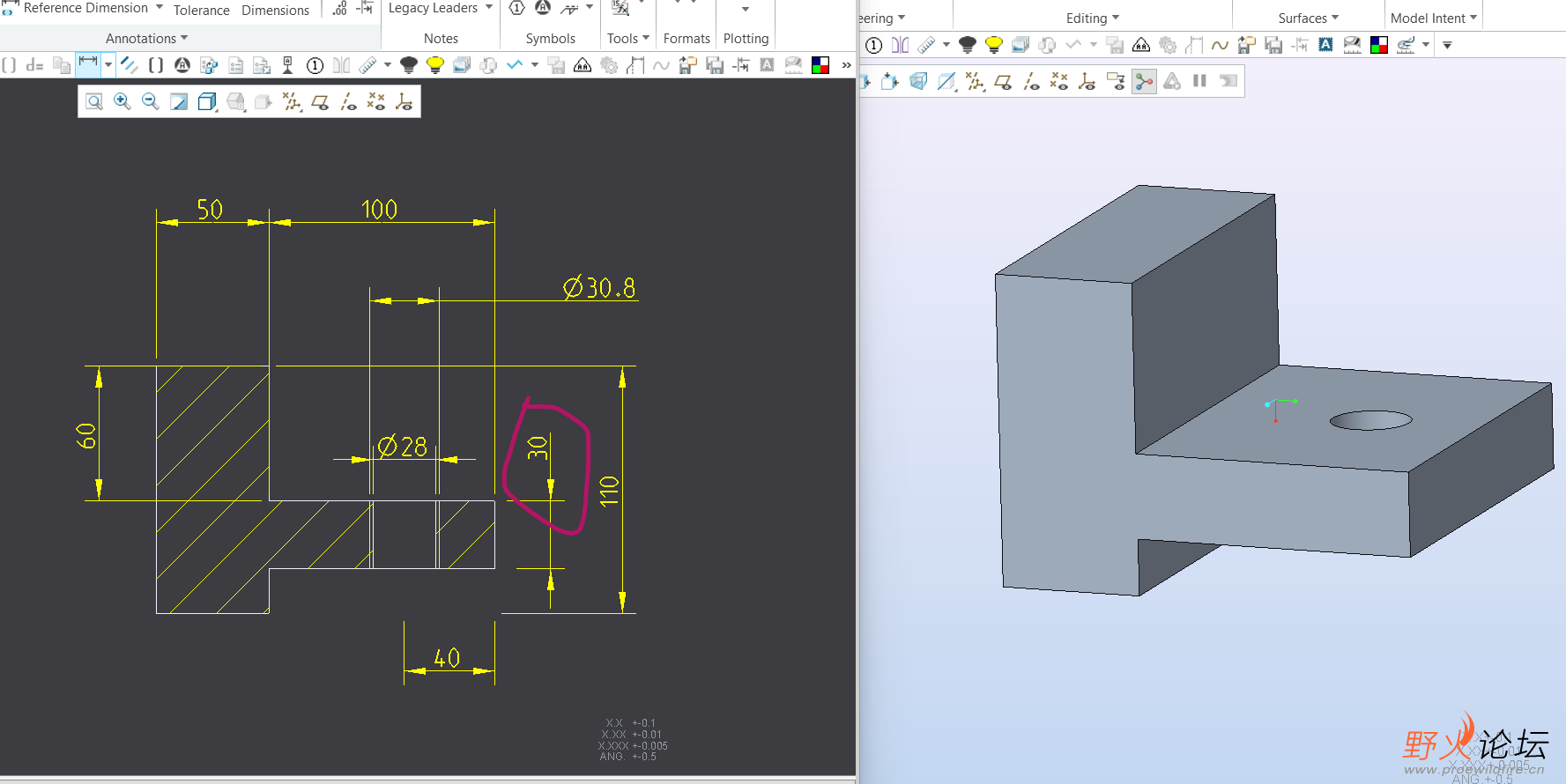Toggle spin center display in model toolbar
The image size is (1566, 784).
tap(1144, 82)
